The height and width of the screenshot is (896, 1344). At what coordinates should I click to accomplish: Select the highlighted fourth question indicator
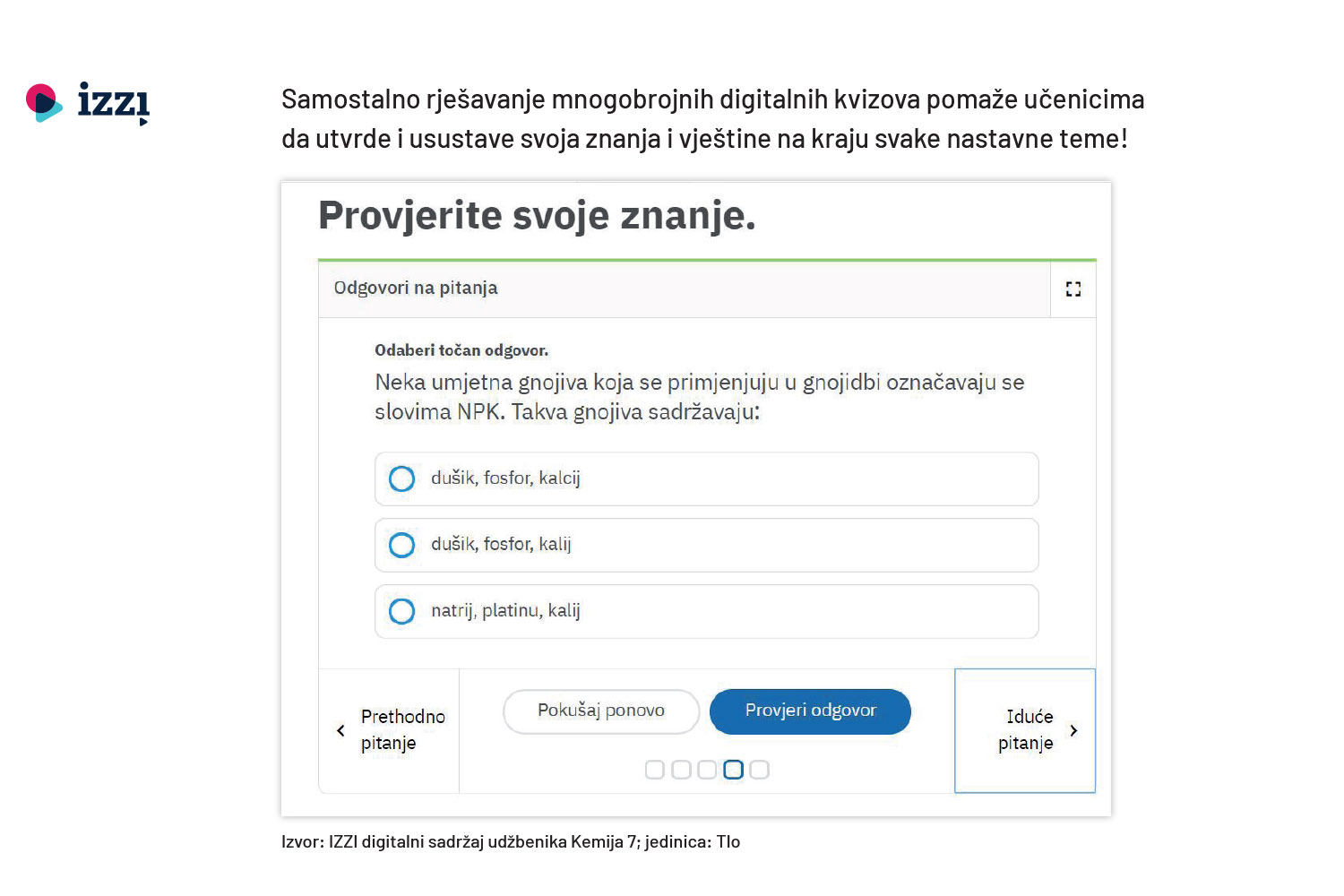click(733, 770)
